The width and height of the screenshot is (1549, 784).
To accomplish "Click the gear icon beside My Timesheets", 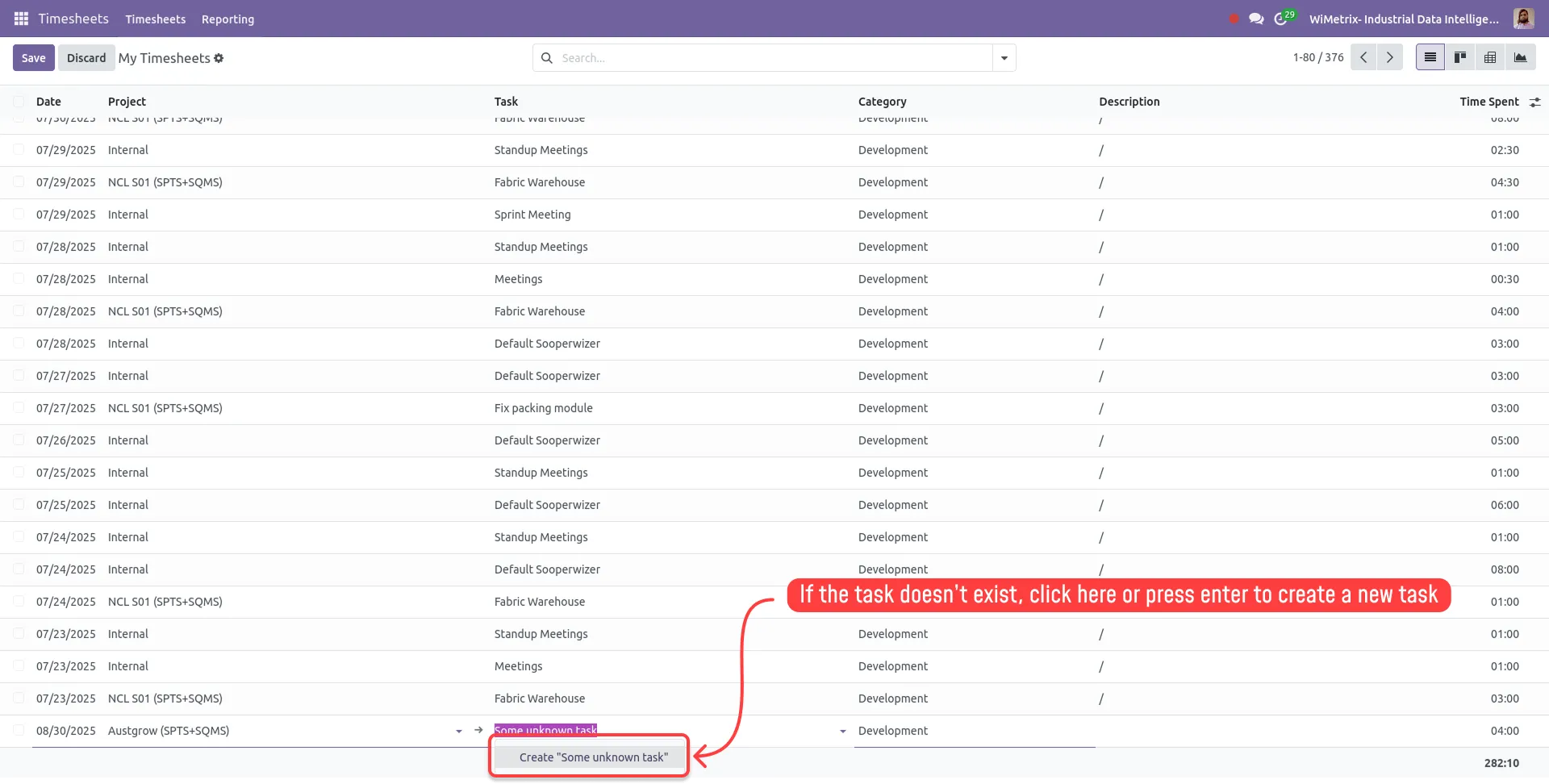I will coord(219,58).
